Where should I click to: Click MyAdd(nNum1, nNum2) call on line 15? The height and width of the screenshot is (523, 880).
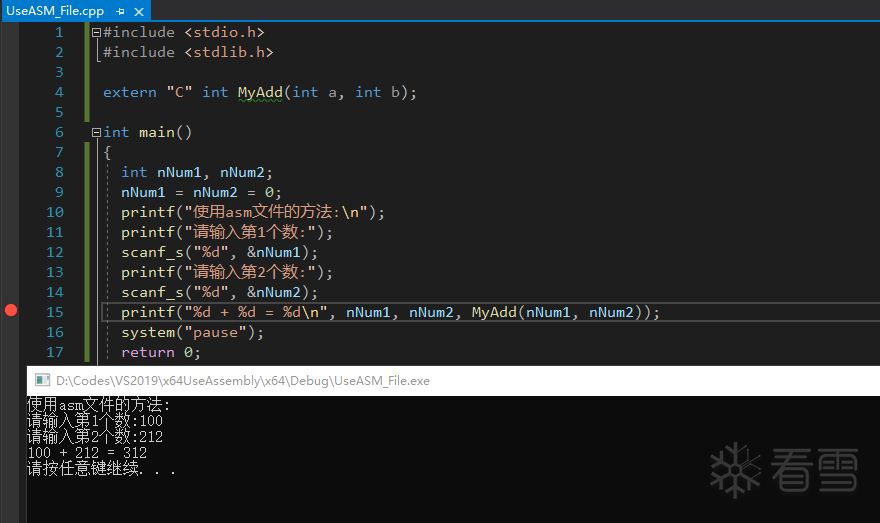[558, 312]
